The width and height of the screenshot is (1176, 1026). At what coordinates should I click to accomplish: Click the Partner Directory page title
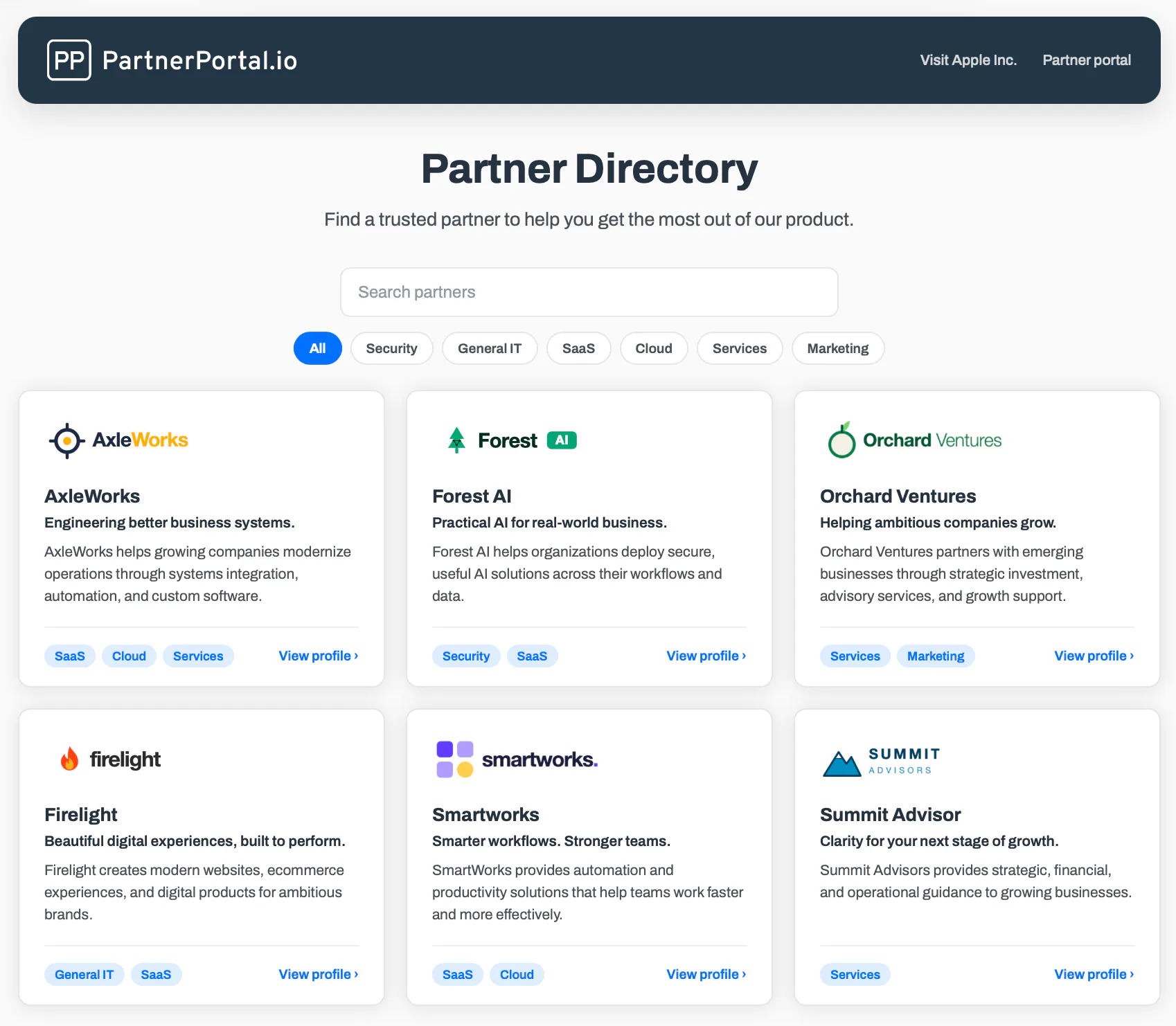(589, 169)
